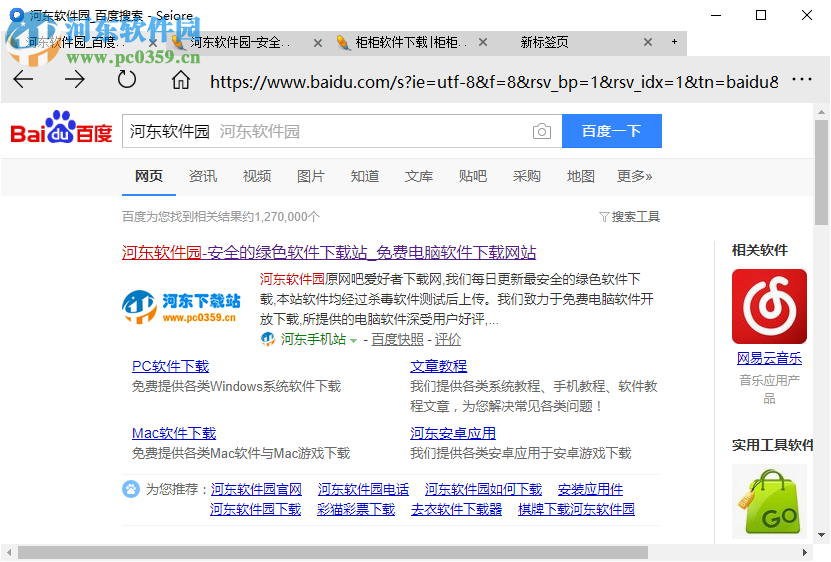Go forward to the next page
Viewport: 831px width, 562px height.
(75, 80)
